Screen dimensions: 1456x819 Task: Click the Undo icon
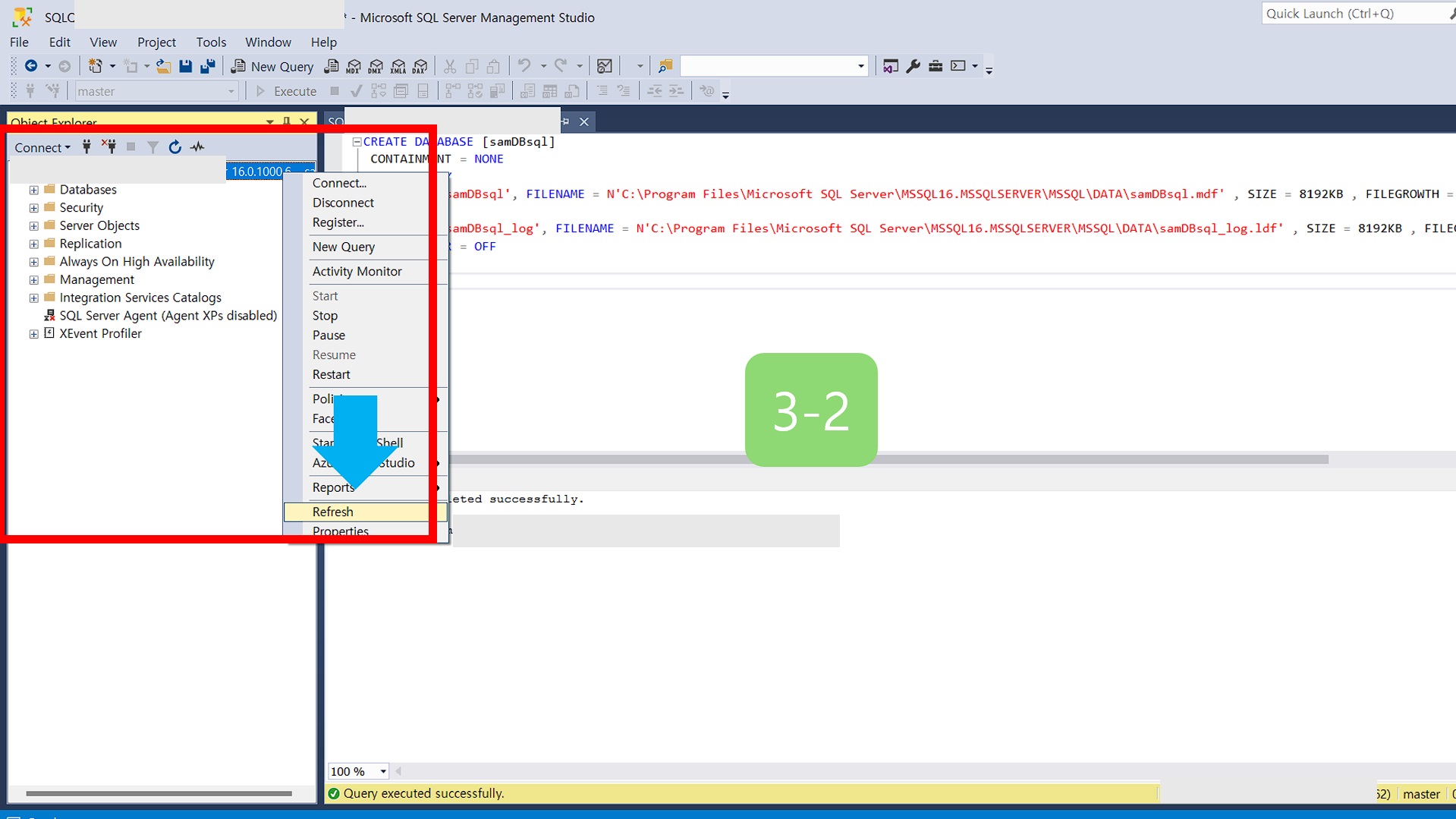pyautogui.click(x=524, y=66)
